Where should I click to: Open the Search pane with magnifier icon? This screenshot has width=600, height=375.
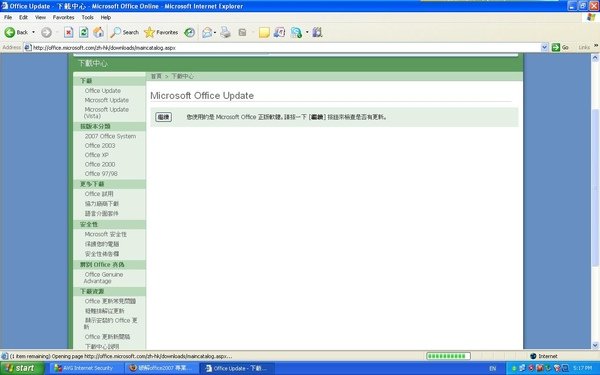point(115,33)
